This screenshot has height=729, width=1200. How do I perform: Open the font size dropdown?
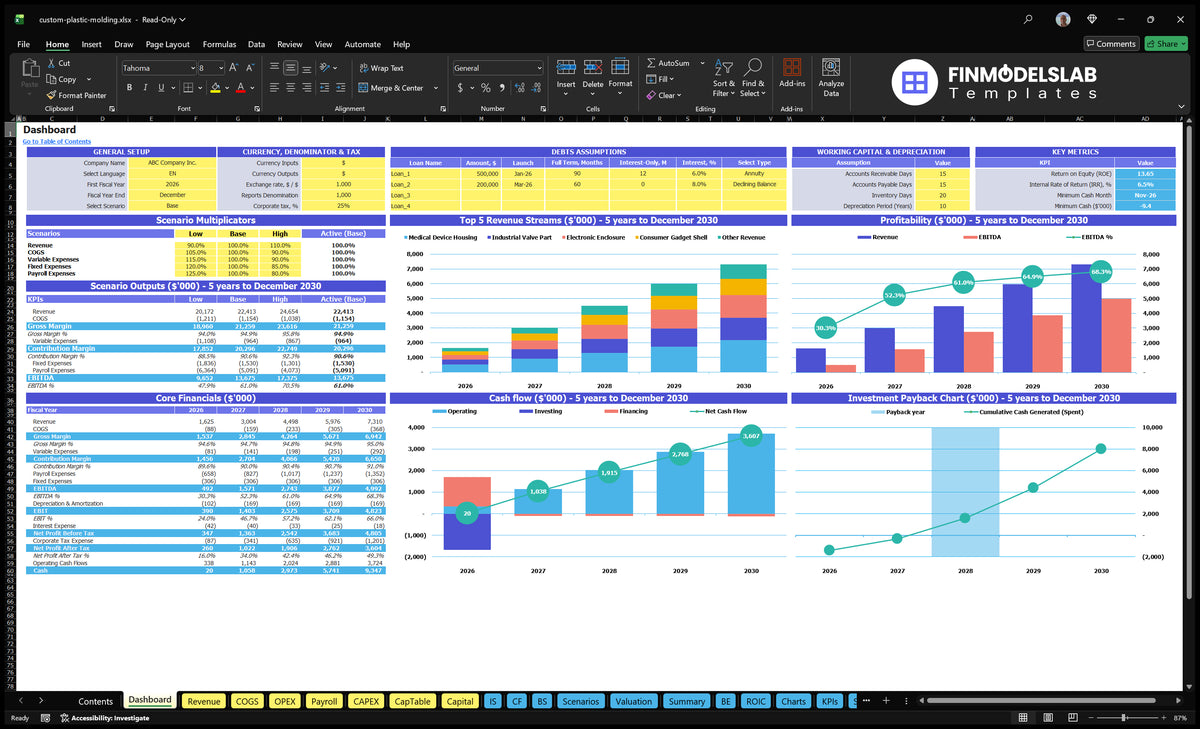point(220,68)
